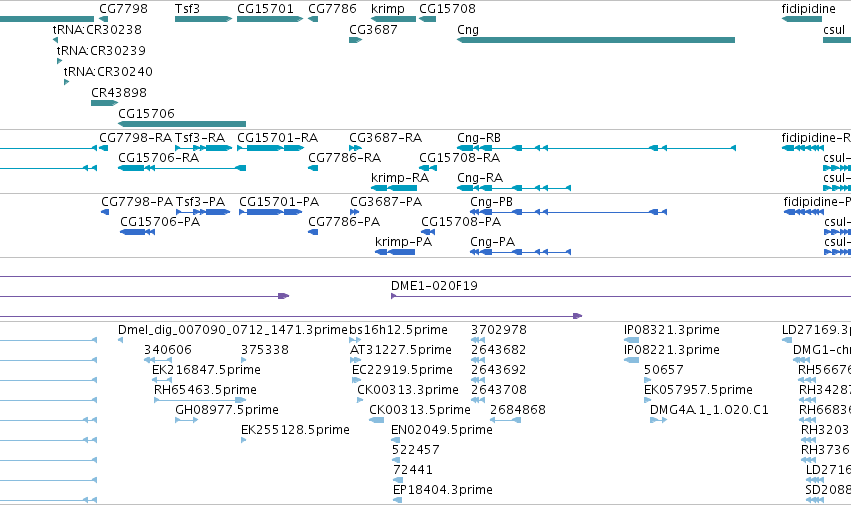Select the Cng-RB transcript label
The width and height of the screenshot is (851, 505).
click(x=479, y=138)
